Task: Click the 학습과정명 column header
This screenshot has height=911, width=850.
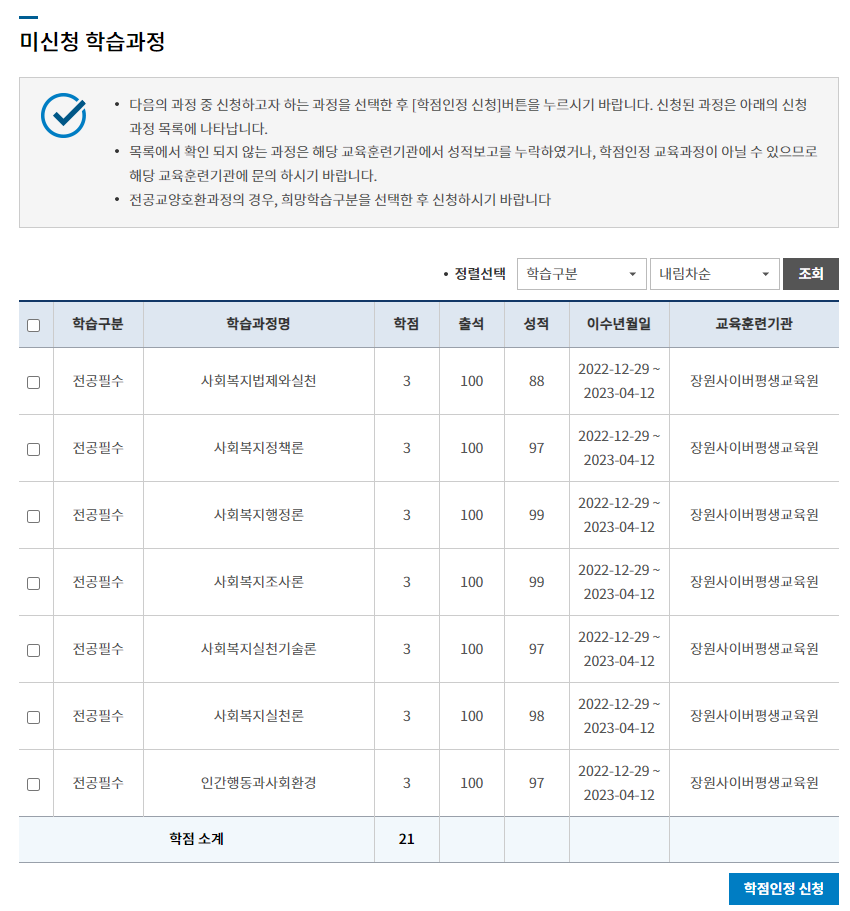Action: pyautogui.click(x=259, y=324)
